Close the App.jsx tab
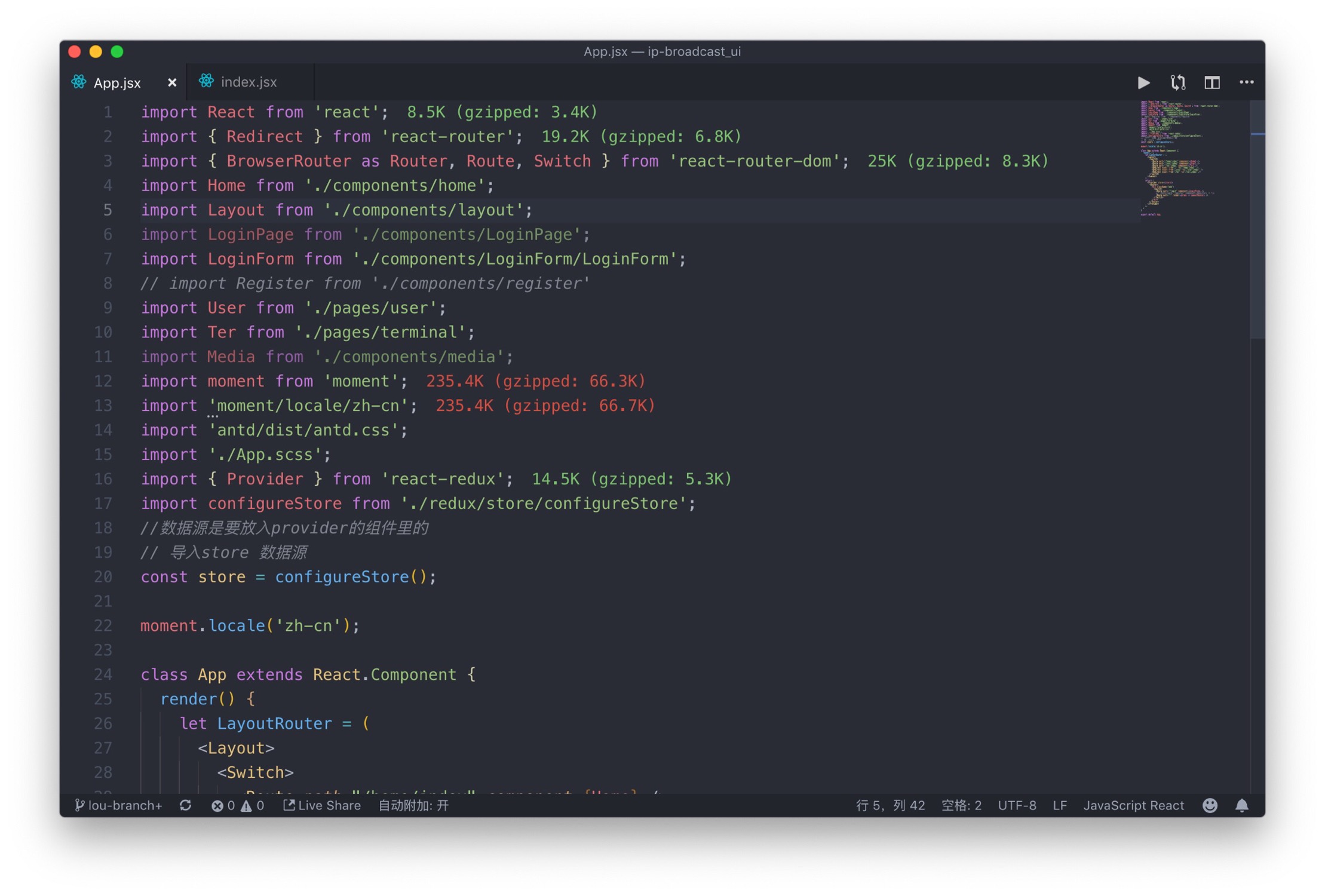The height and width of the screenshot is (896, 1325). pyautogui.click(x=172, y=82)
